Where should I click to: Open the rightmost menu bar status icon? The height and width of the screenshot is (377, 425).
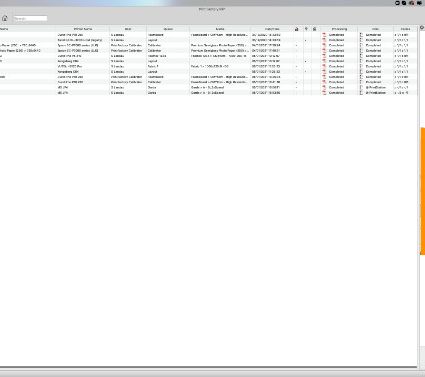tap(419, 3)
